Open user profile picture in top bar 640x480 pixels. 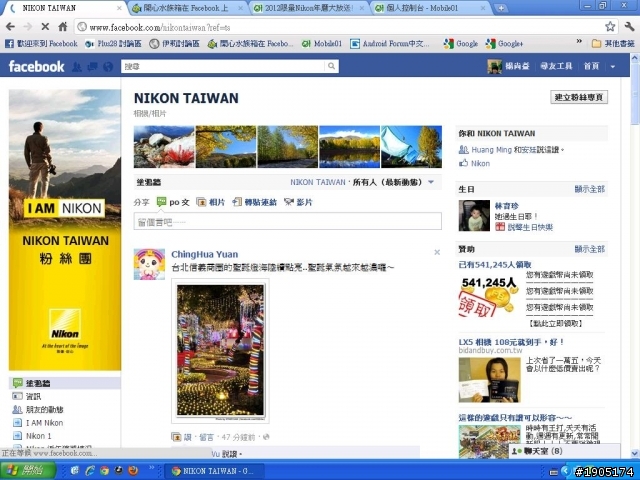(494, 66)
